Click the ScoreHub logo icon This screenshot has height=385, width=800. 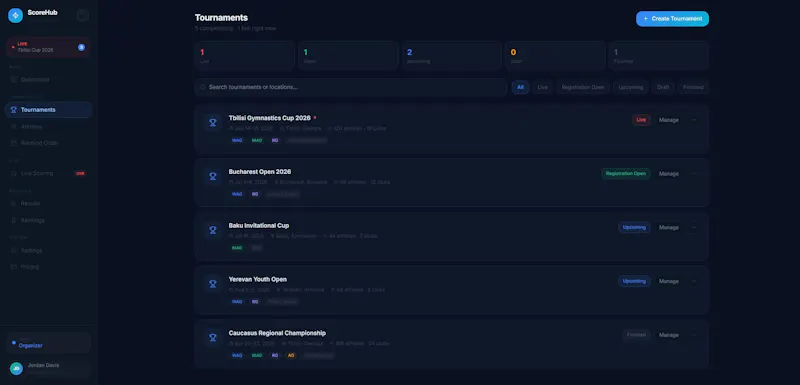coord(15,15)
